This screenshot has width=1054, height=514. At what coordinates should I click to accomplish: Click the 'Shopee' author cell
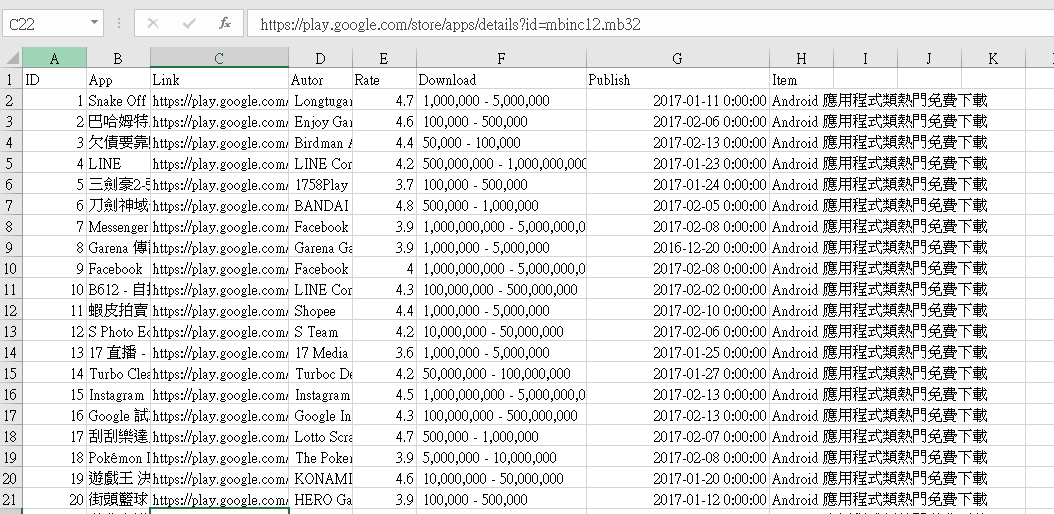tap(321, 311)
